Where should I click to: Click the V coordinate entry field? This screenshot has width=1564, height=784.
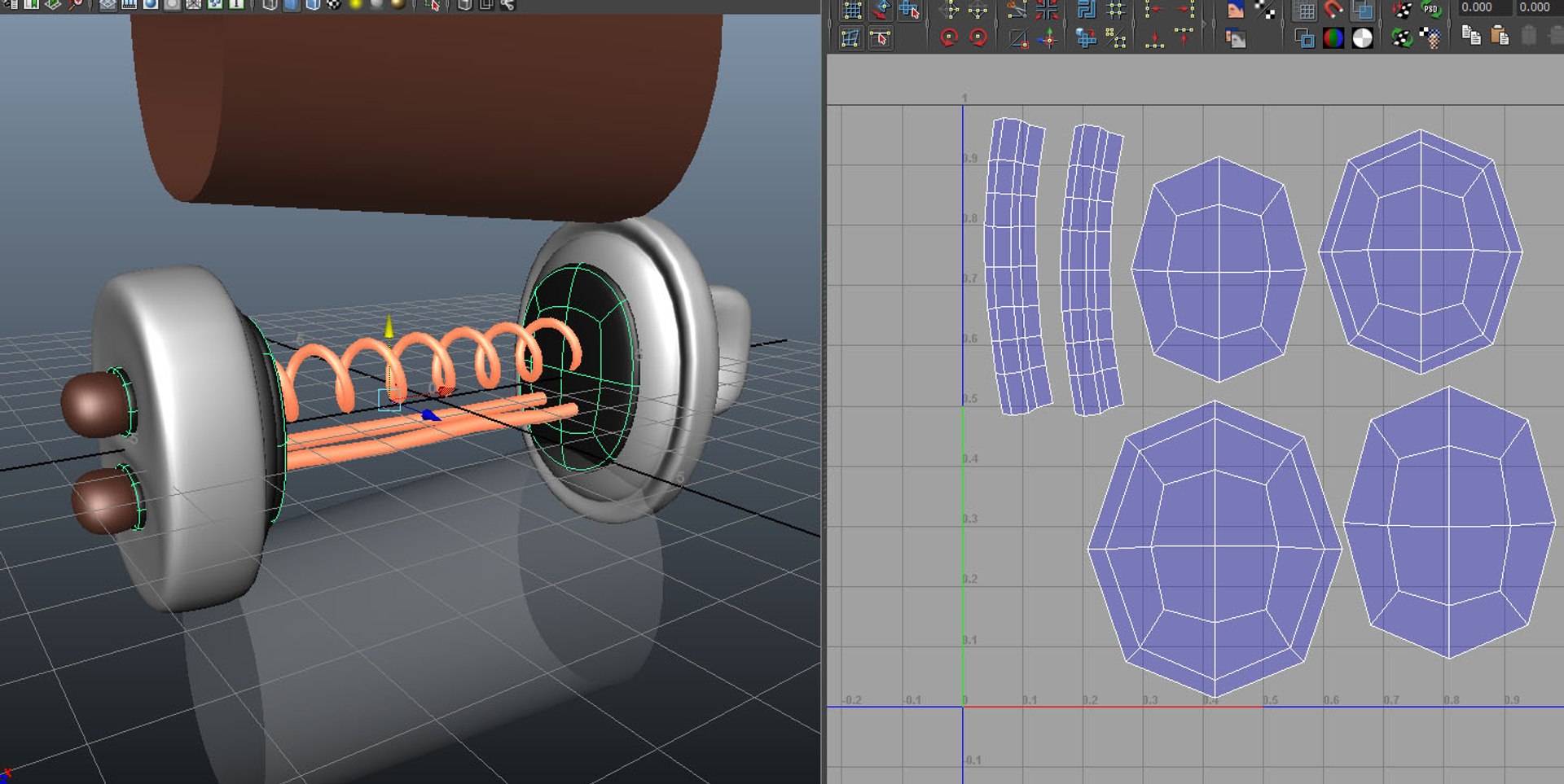point(1539,7)
